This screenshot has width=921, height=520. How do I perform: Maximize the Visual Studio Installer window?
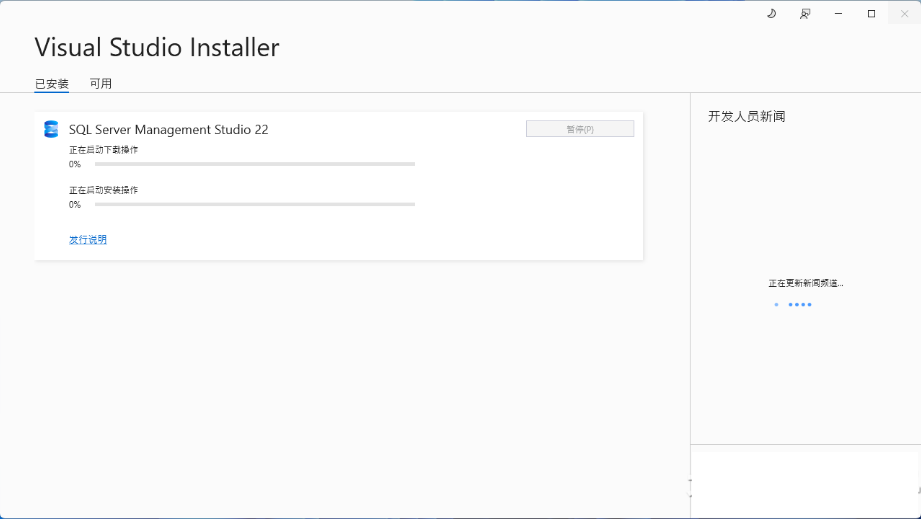pos(871,14)
